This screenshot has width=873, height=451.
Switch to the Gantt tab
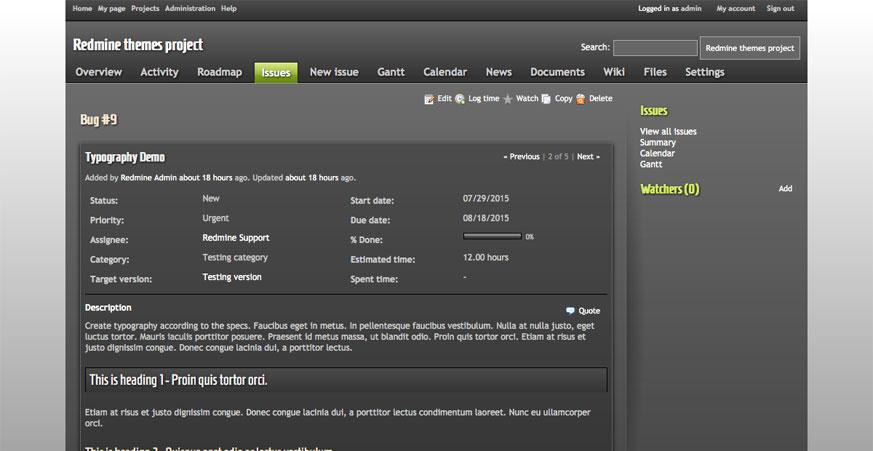click(391, 72)
